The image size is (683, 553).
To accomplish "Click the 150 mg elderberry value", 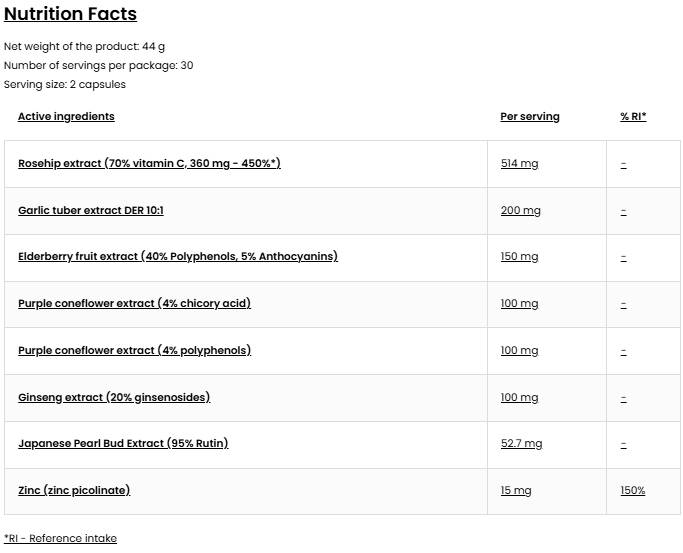I will pos(519,257).
